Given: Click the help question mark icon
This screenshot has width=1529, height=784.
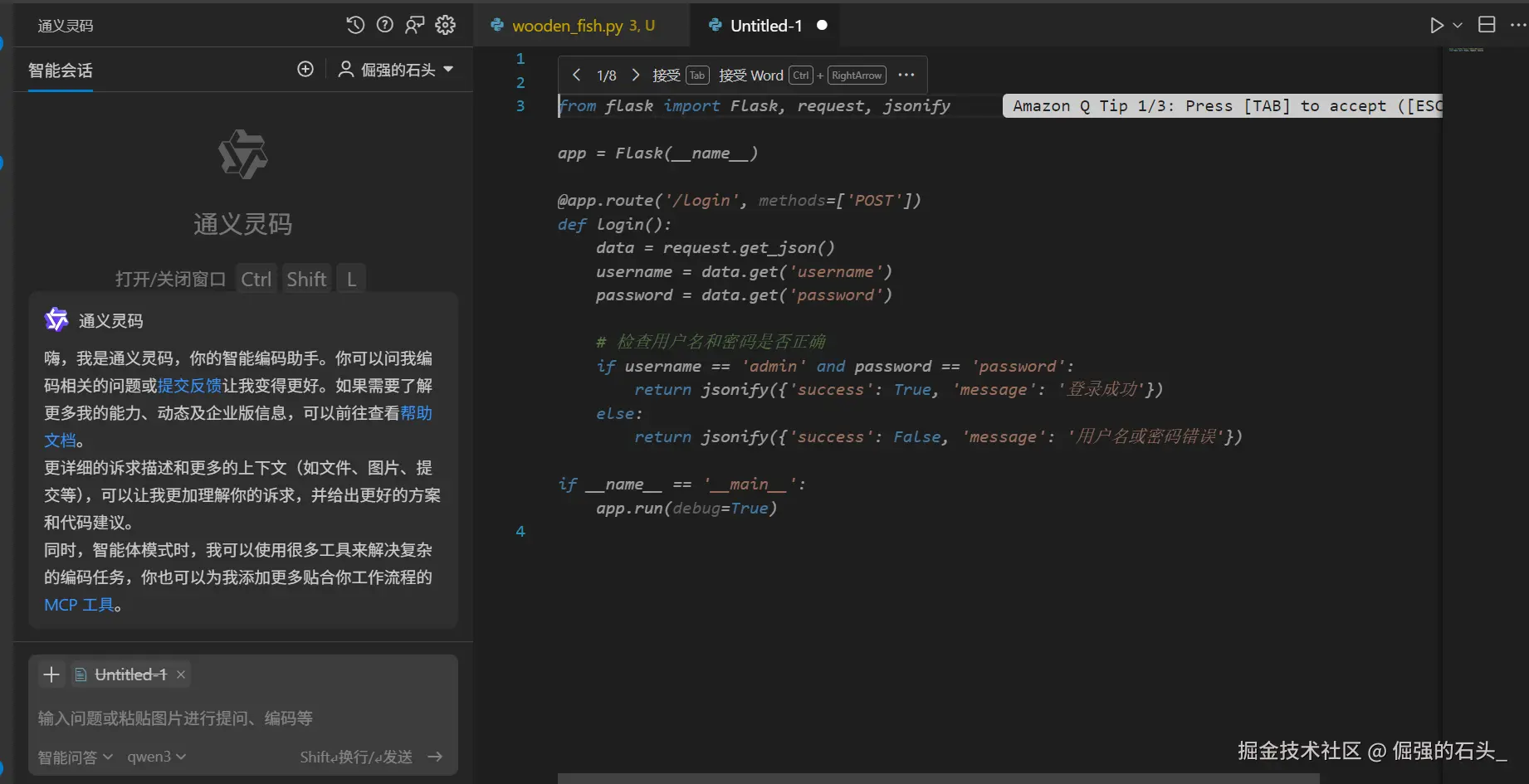Looking at the screenshot, I should [x=385, y=25].
